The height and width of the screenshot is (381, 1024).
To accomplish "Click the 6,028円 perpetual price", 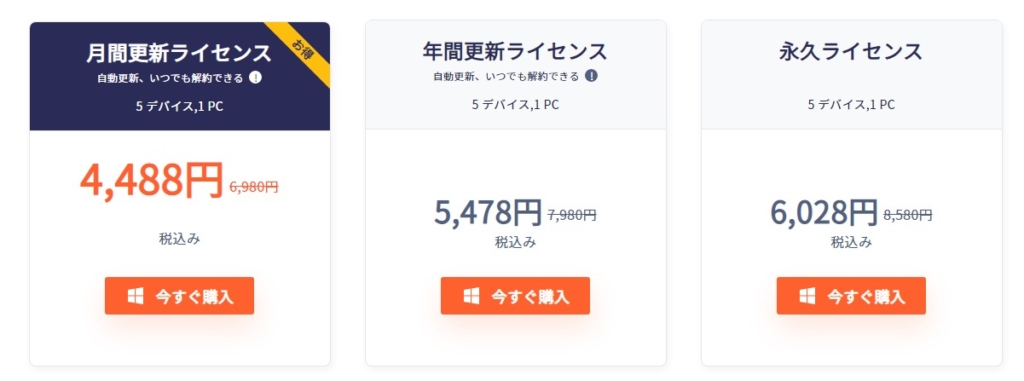I will click(824, 212).
